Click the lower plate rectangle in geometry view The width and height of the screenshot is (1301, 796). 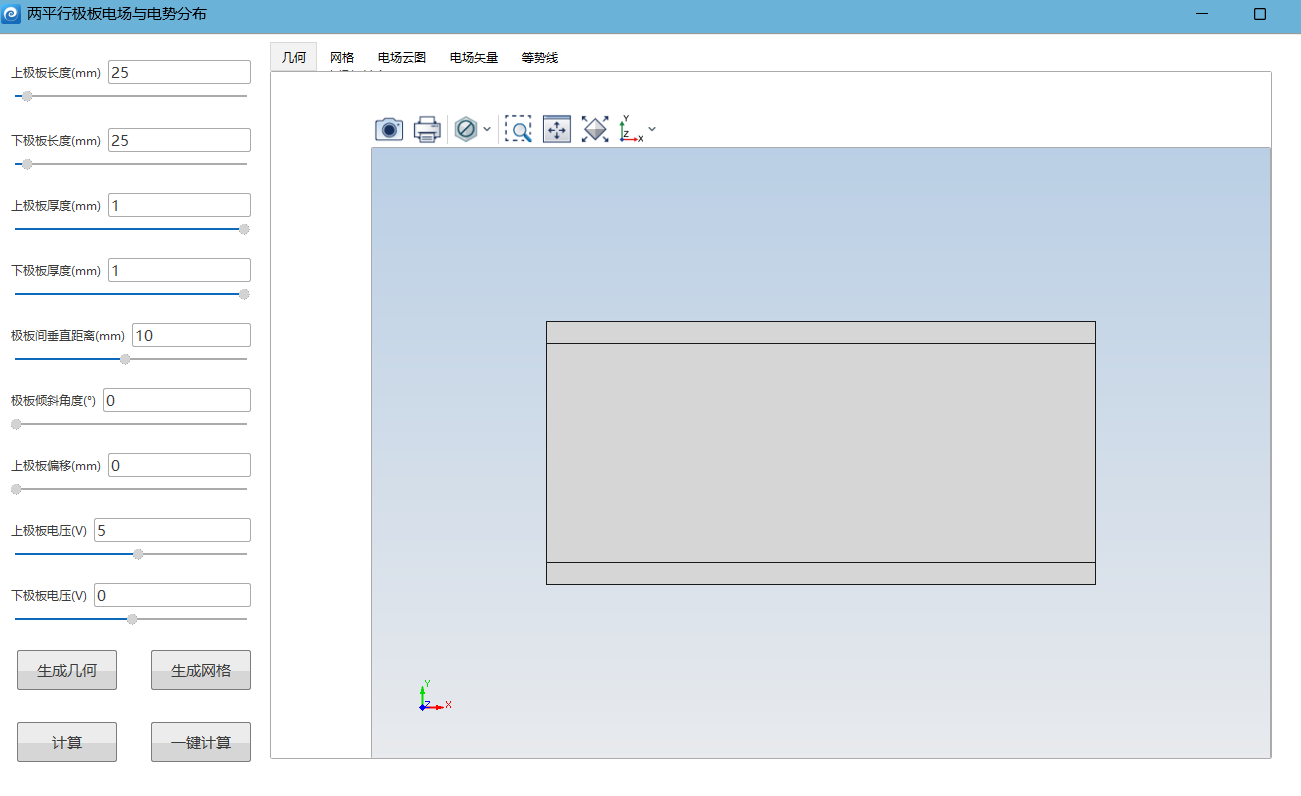[x=821, y=573]
